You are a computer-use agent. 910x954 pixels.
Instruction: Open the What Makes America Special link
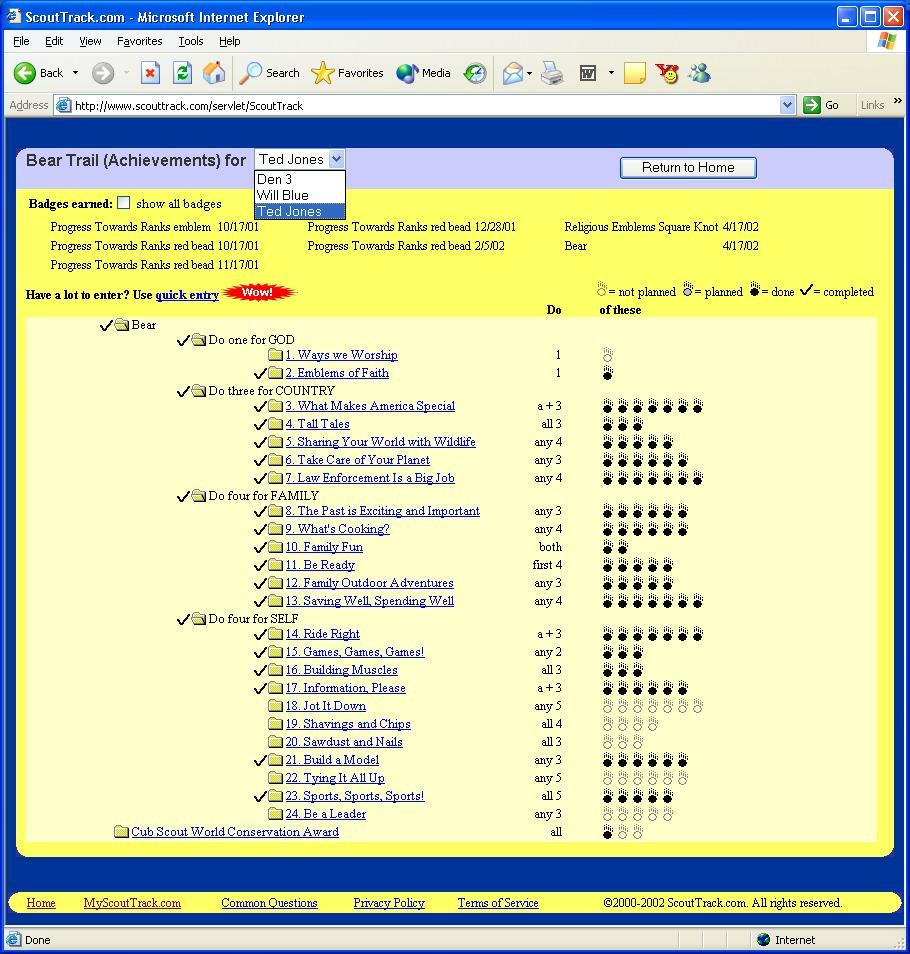pyautogui.click(x=370, y=406)
